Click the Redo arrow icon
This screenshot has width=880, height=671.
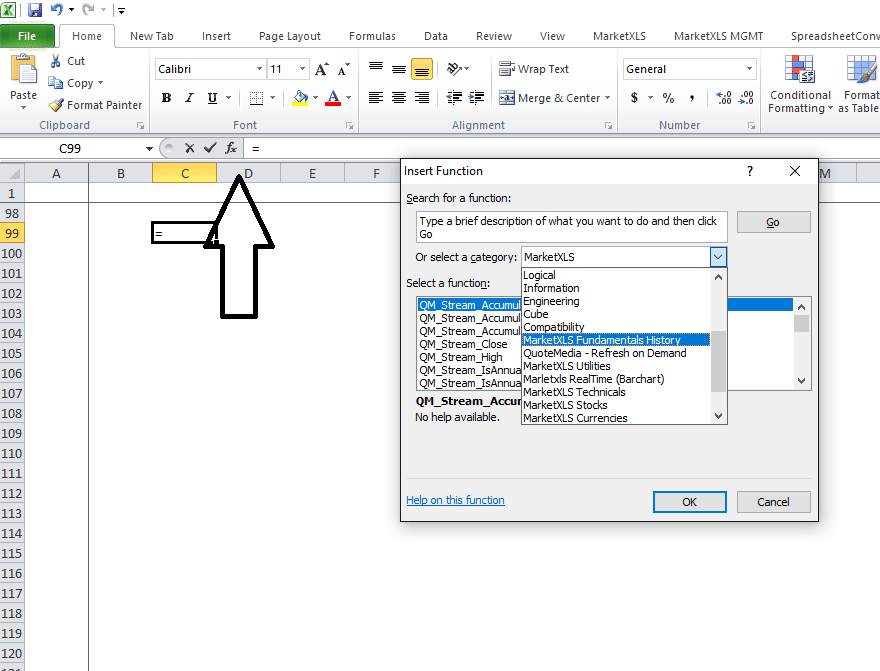[88, 10]
